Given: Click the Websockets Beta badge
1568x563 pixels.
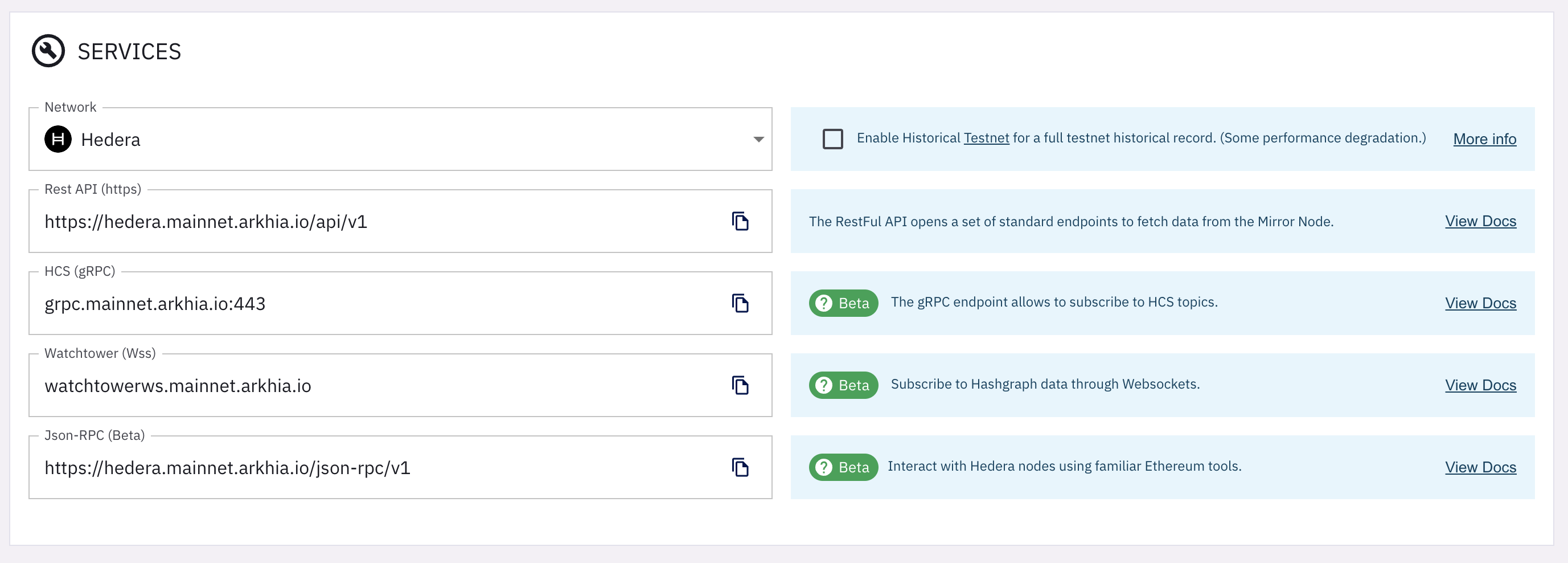Looking at the screenshot, I should (x=843, y=385).
